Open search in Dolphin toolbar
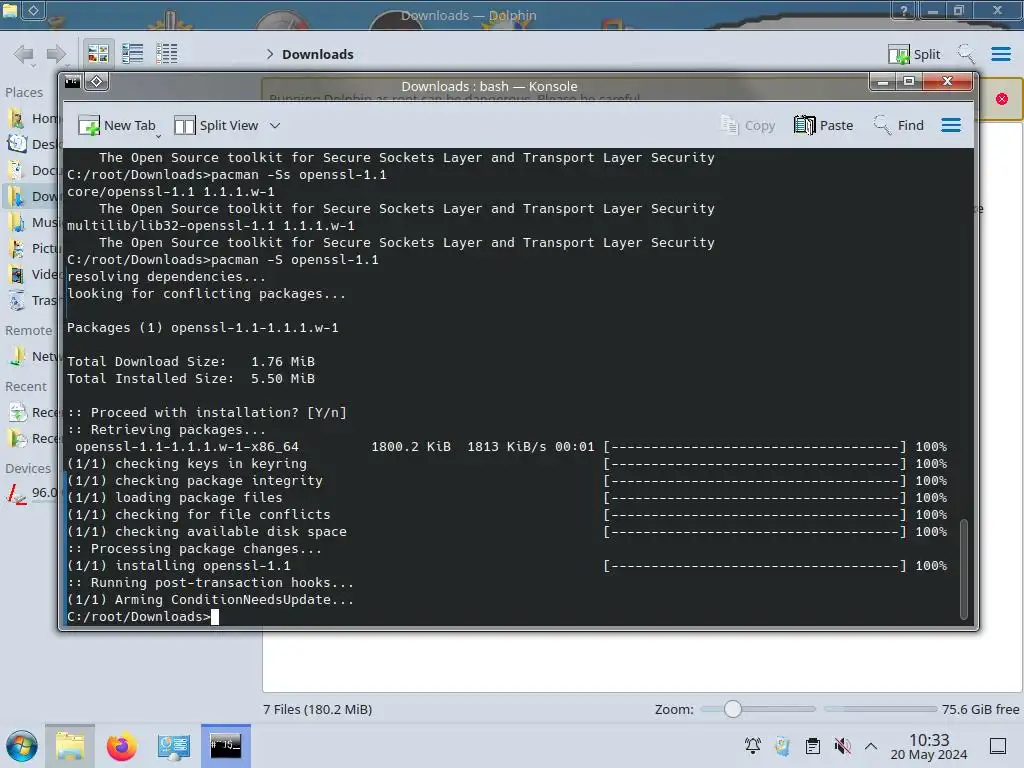Image resolution: width=1024 pixels, height=768 pixels. point(966,54)
